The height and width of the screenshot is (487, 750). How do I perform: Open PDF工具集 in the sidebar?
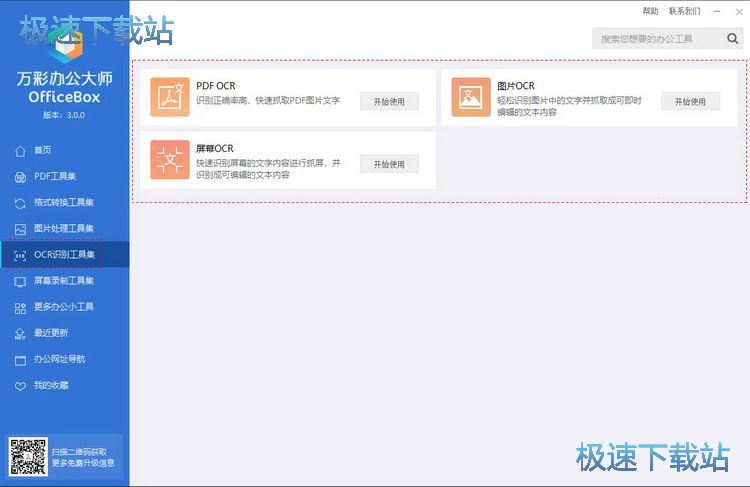click(x=65, y=177)
